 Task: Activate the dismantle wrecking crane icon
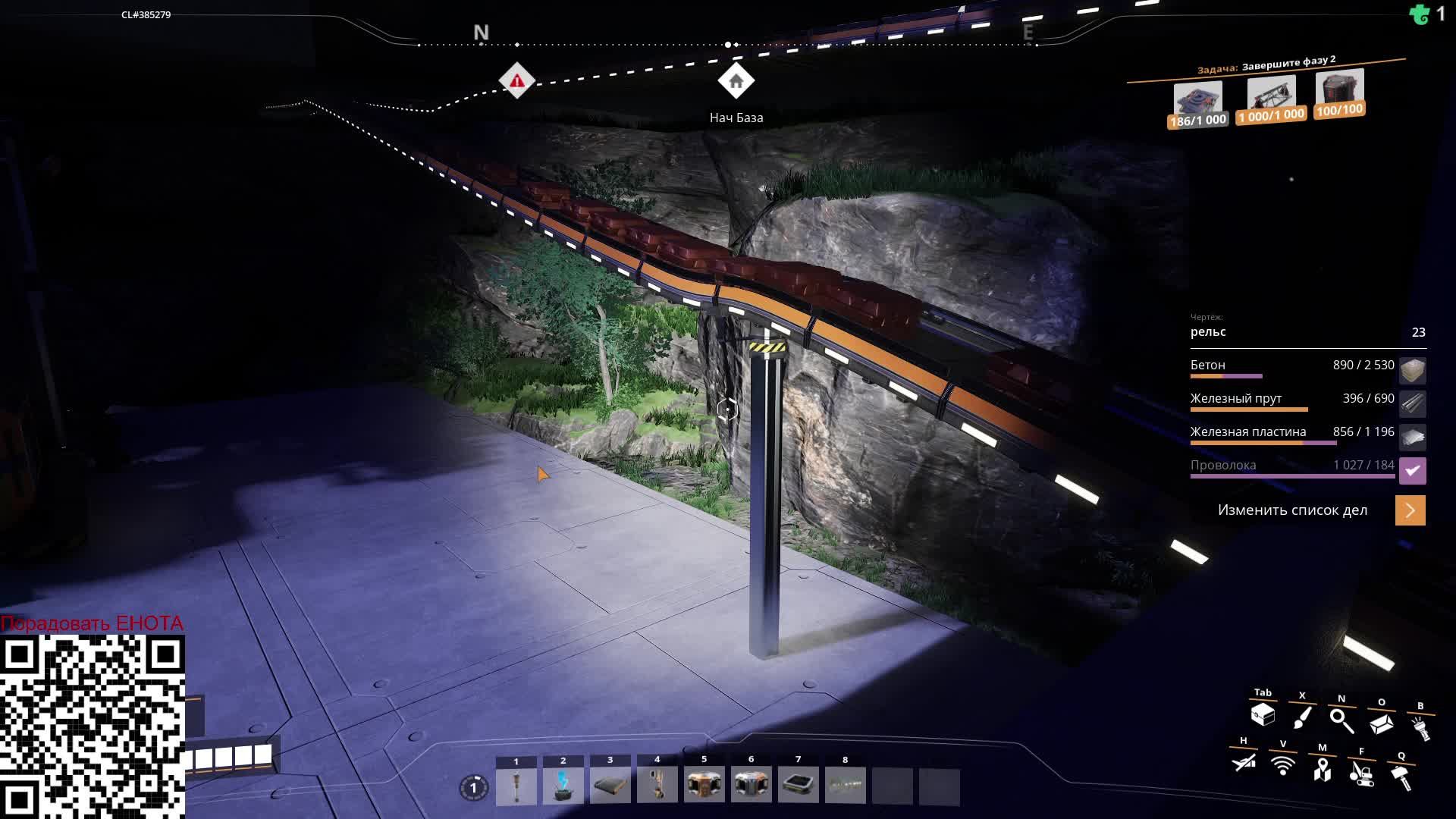click(x=1361, y=773)
